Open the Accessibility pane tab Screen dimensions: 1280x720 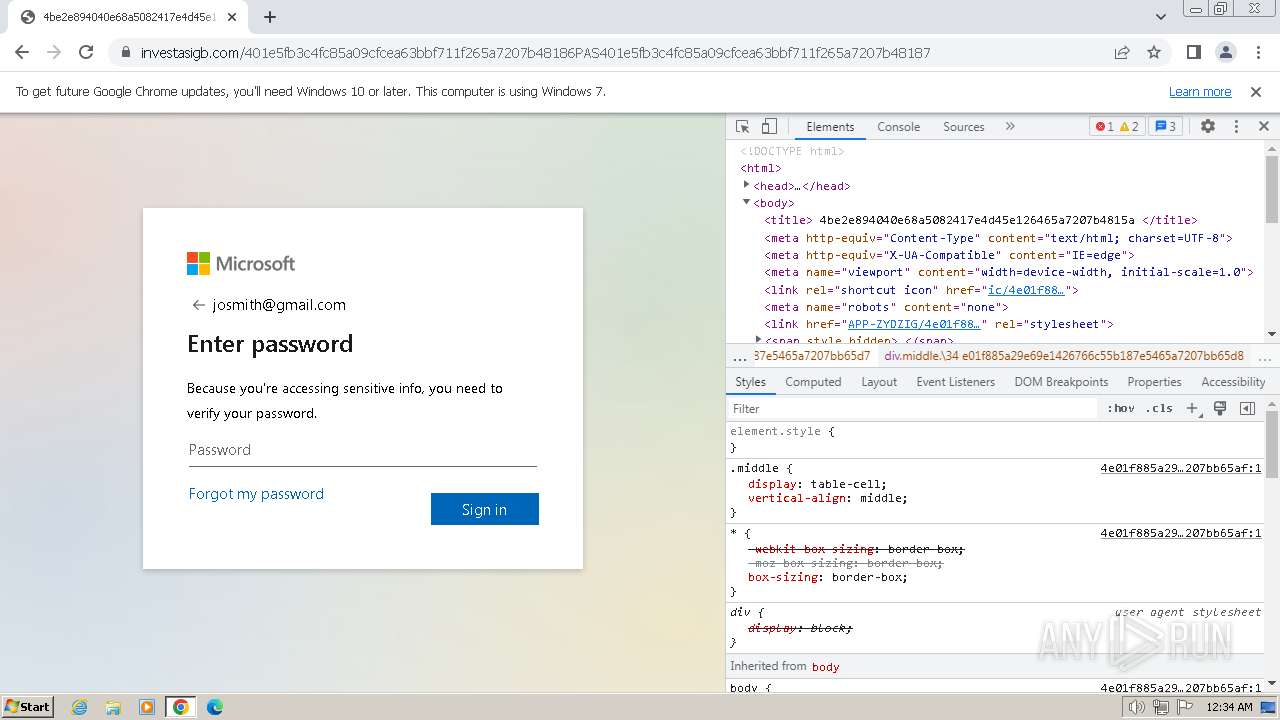[1233, 382]
